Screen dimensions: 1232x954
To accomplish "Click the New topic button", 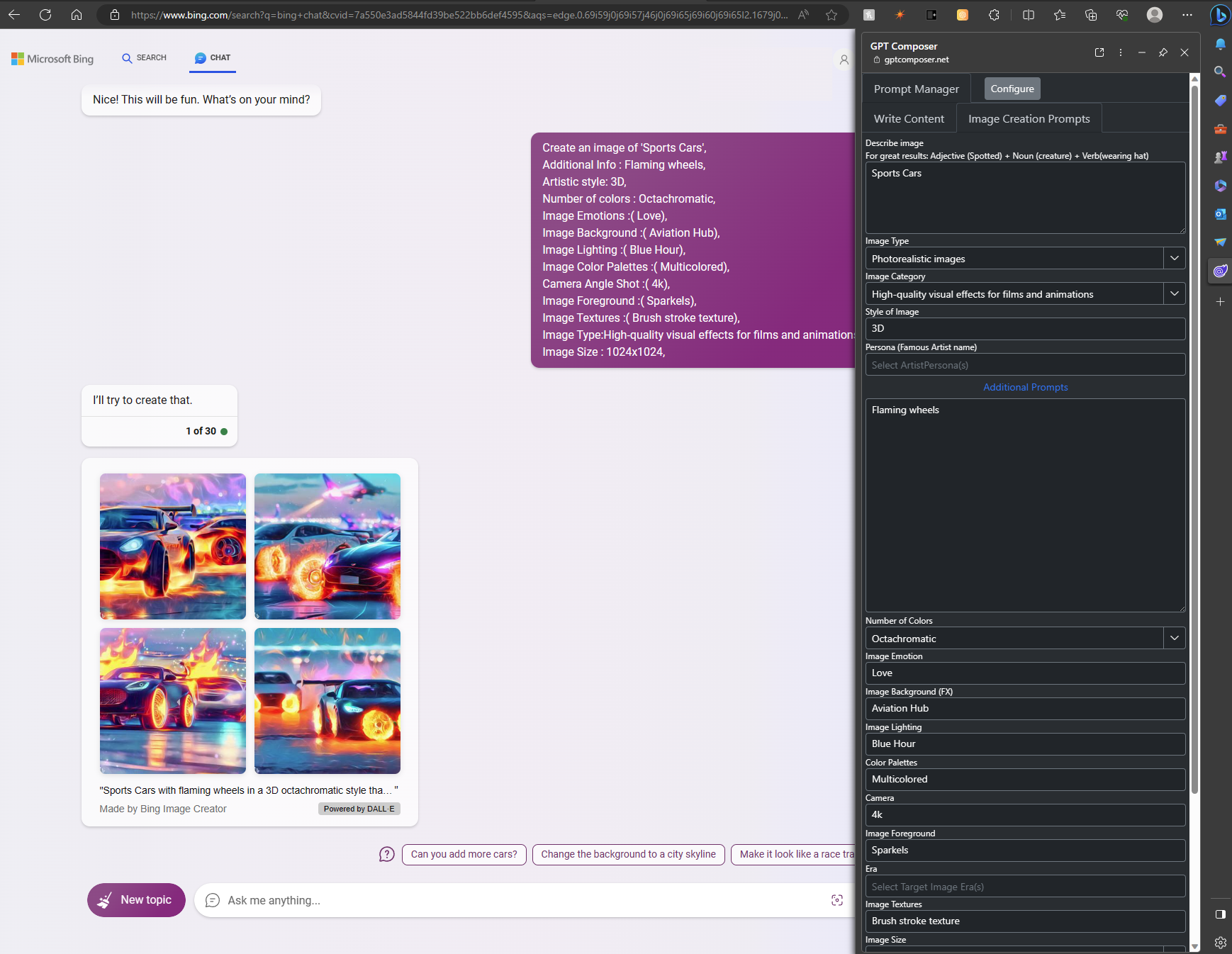I will point(136,900).
